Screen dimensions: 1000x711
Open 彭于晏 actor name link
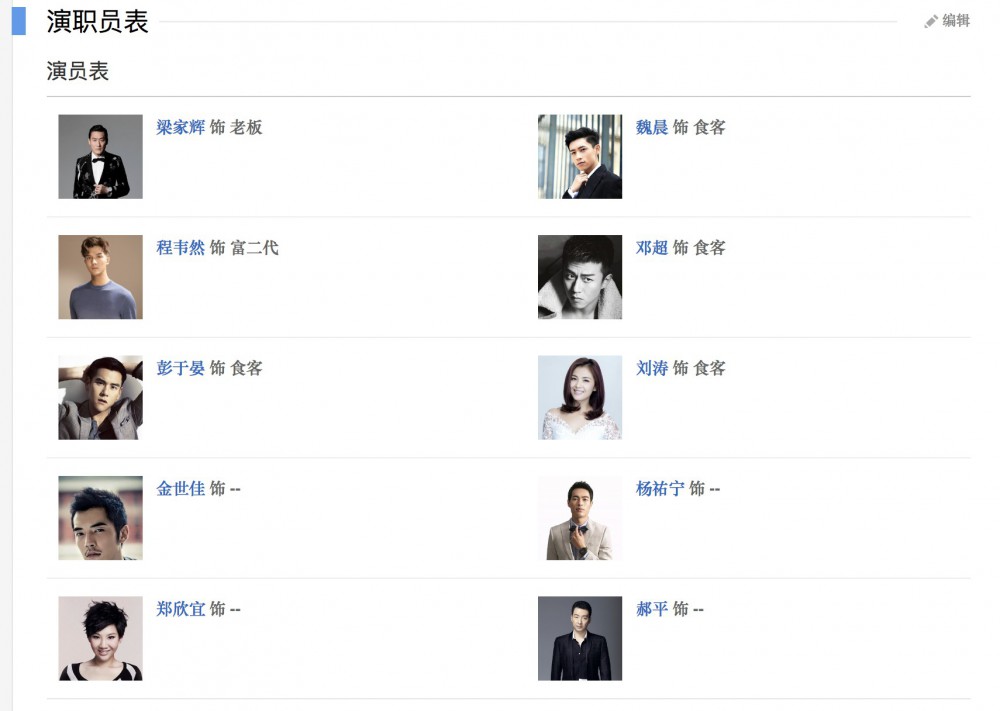point(180,369)
